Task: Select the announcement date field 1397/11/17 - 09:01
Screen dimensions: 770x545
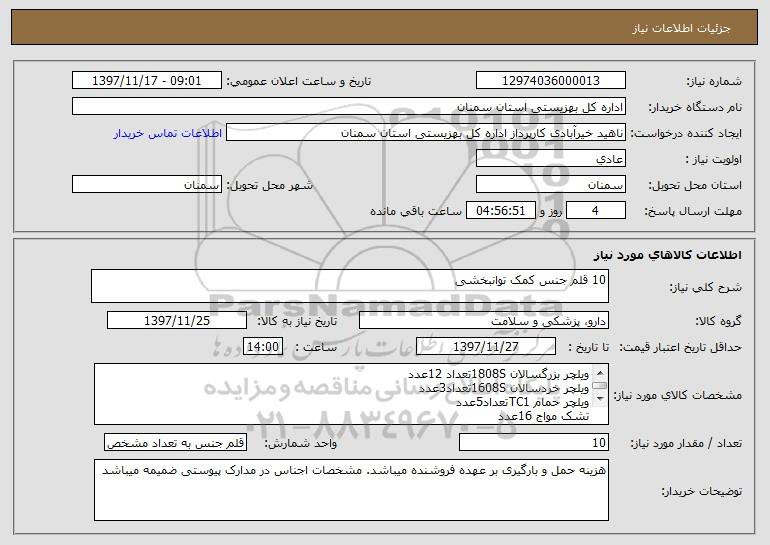Action: point(146,81)
